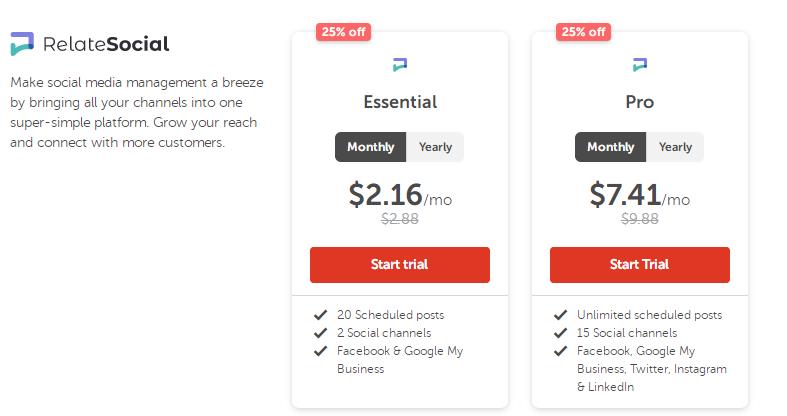Screen dimensions: 787x416
Task: Click the RelateSocial logo icon
Action: click(22, 44)
